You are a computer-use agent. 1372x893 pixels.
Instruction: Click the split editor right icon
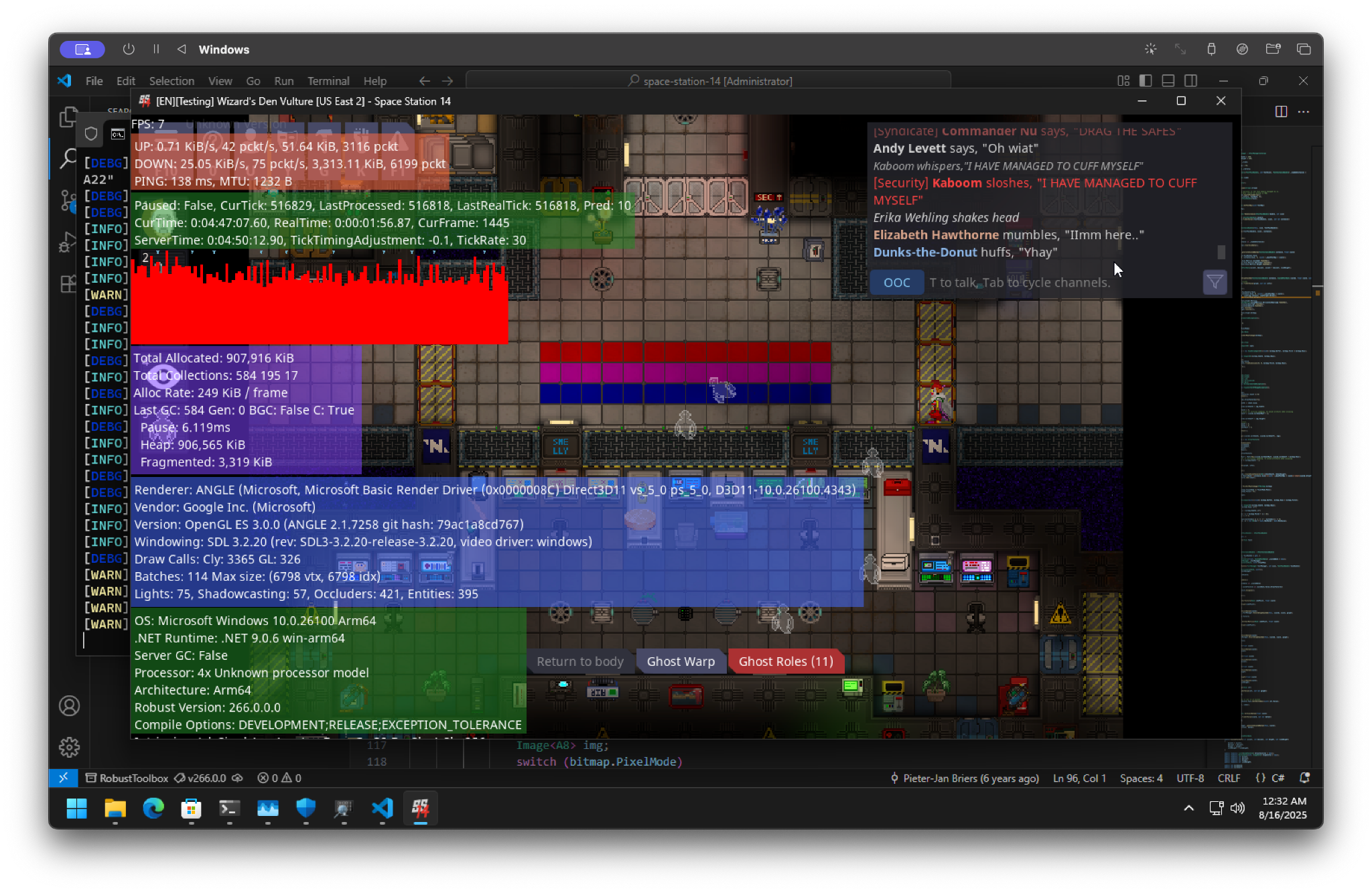click(x=1280, y=112)
